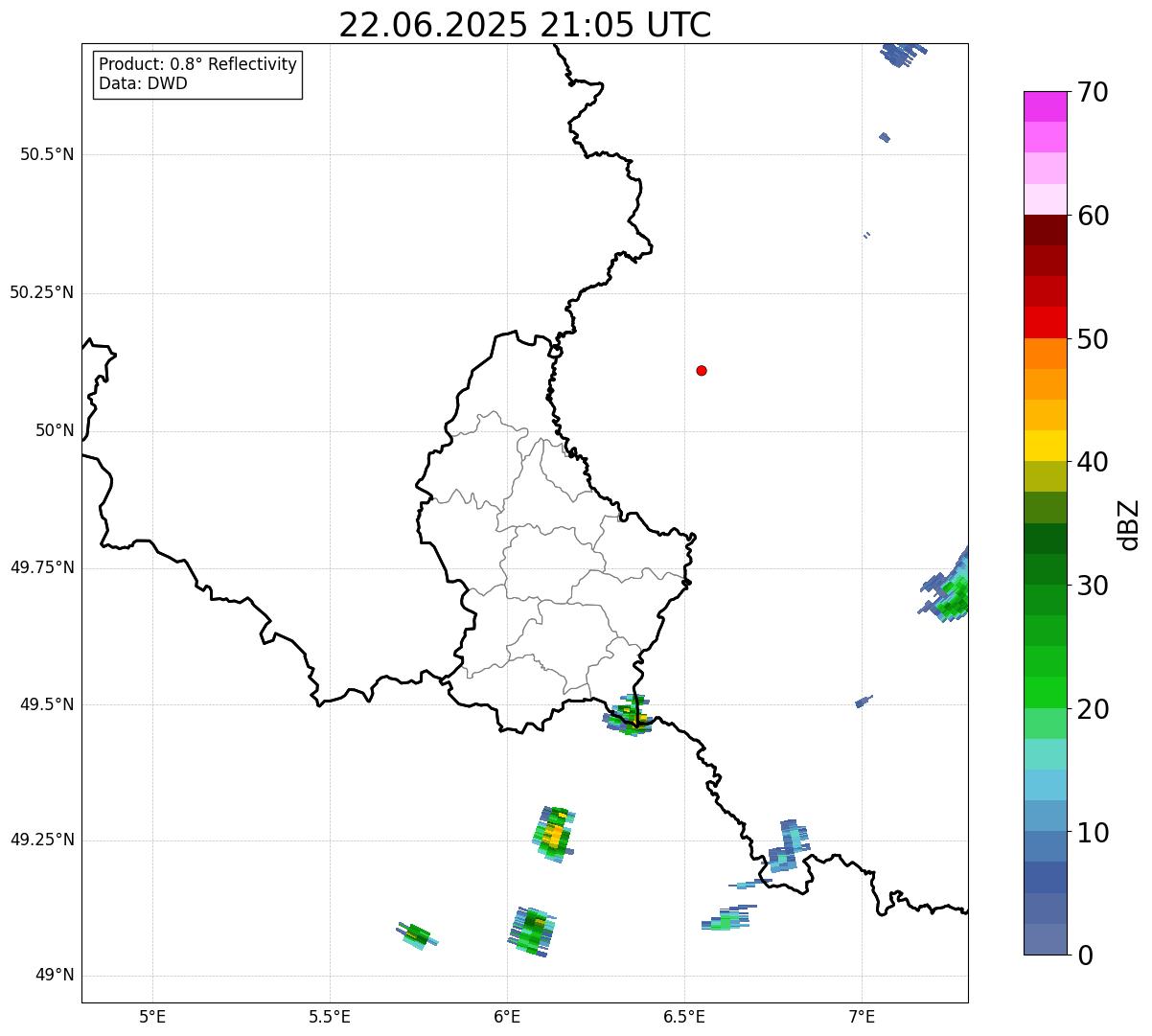The height and width of the screenshot is (1036, 1152).
Task: Click the blue echo at the top right corner
Action: click(903, 54)
